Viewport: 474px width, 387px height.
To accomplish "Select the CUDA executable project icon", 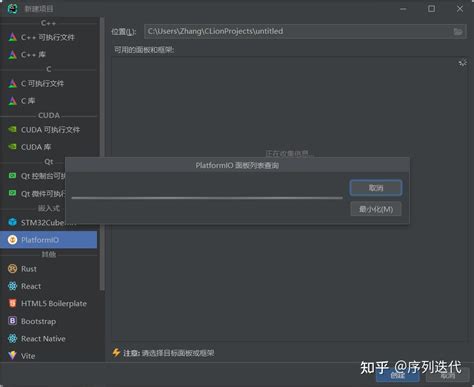I will (x=12, y=129).
